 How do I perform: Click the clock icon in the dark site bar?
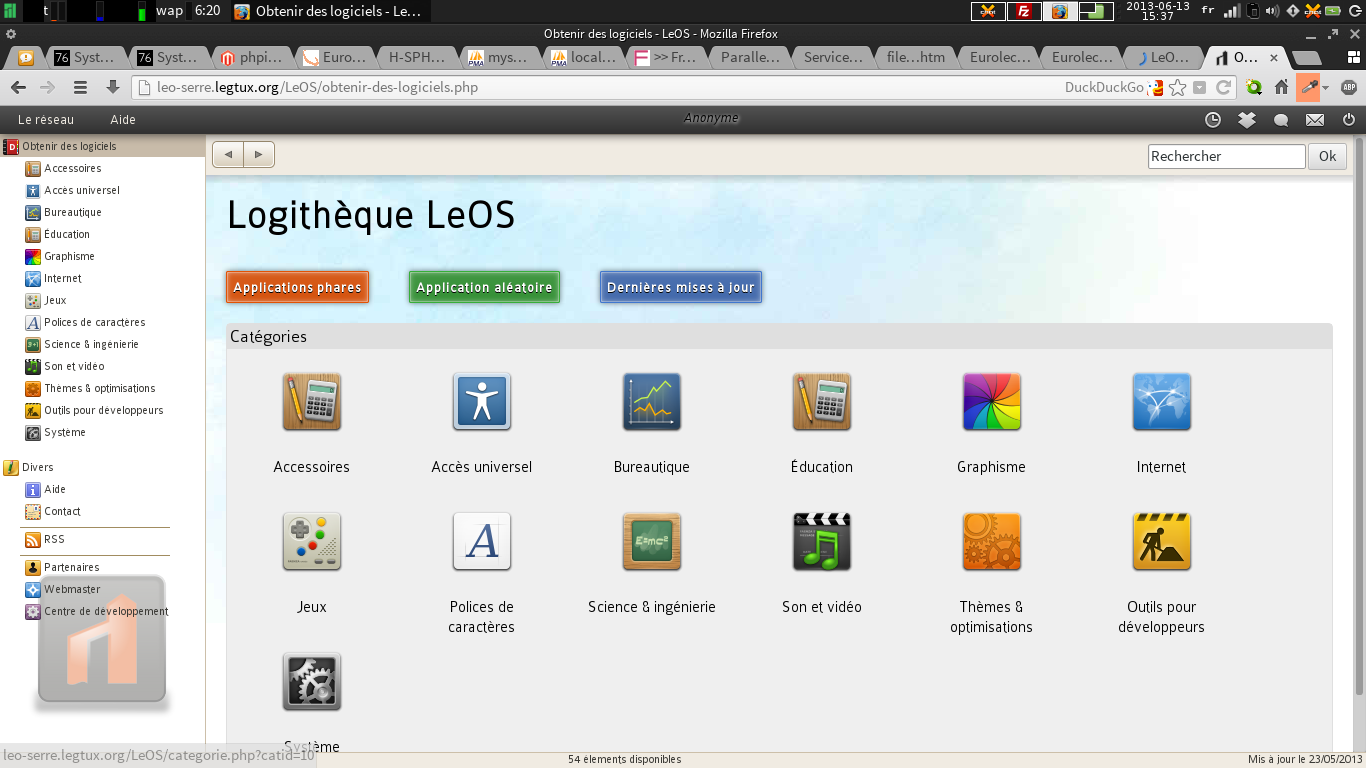1213,120
